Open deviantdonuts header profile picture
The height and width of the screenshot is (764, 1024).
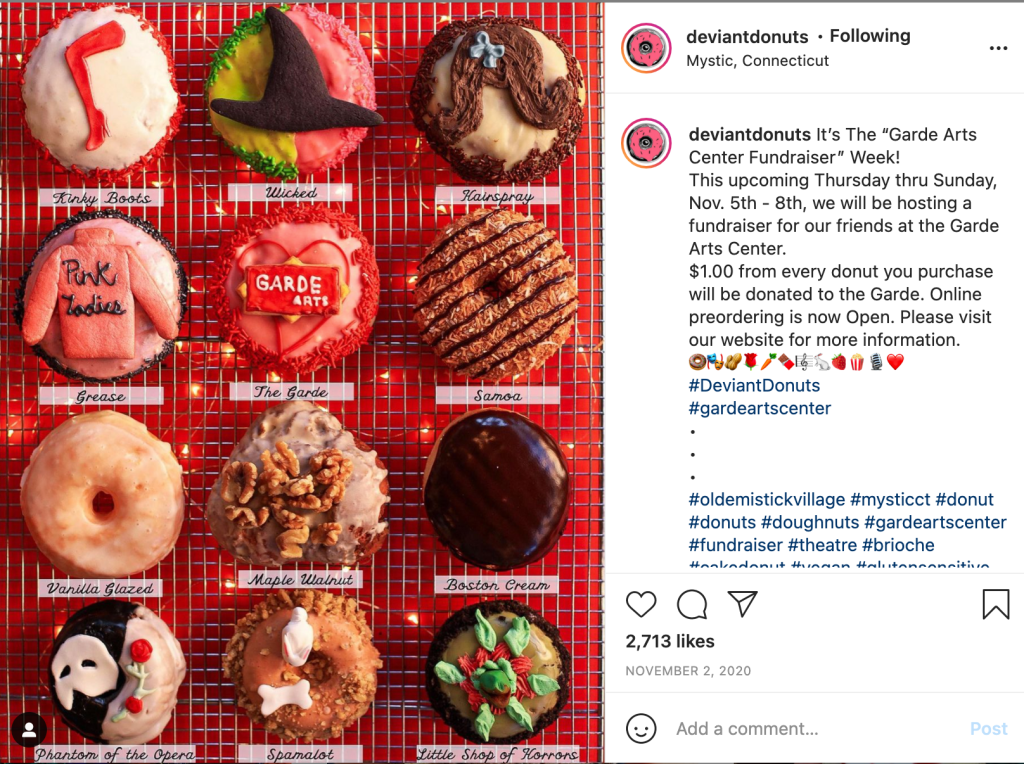click(646, 48)
